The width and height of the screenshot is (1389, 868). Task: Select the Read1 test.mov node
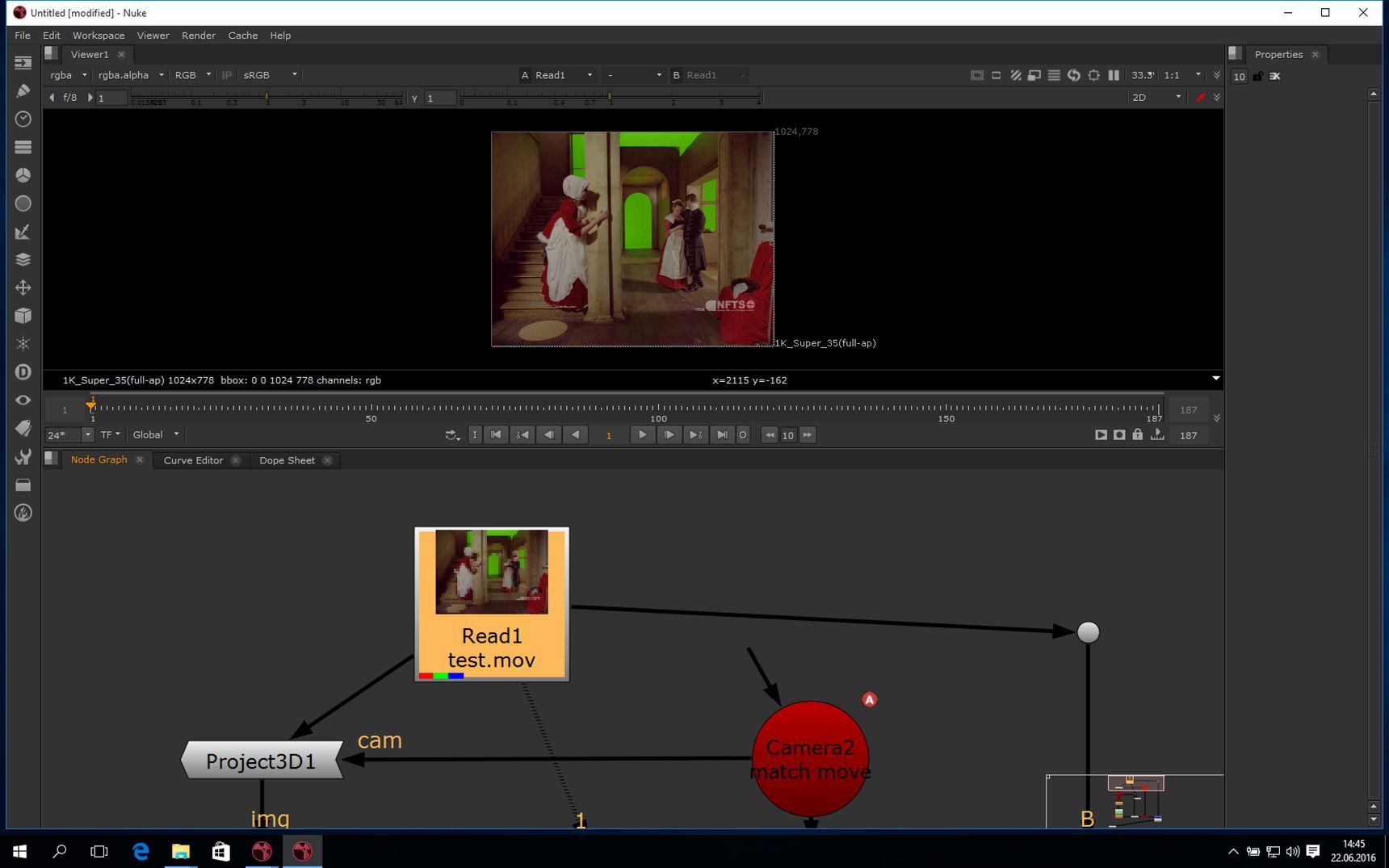(492, 604)
